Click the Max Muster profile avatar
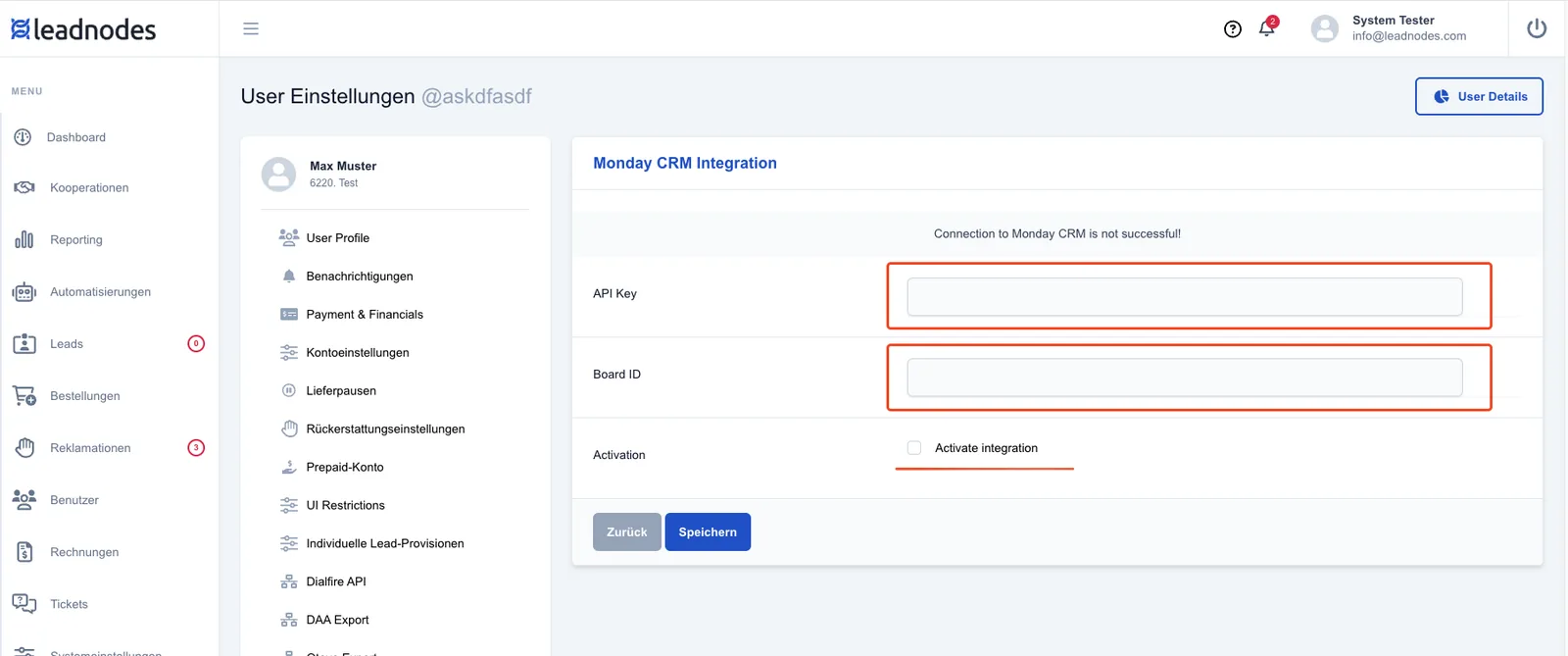The image size is (1568, 656). (278, 174)
